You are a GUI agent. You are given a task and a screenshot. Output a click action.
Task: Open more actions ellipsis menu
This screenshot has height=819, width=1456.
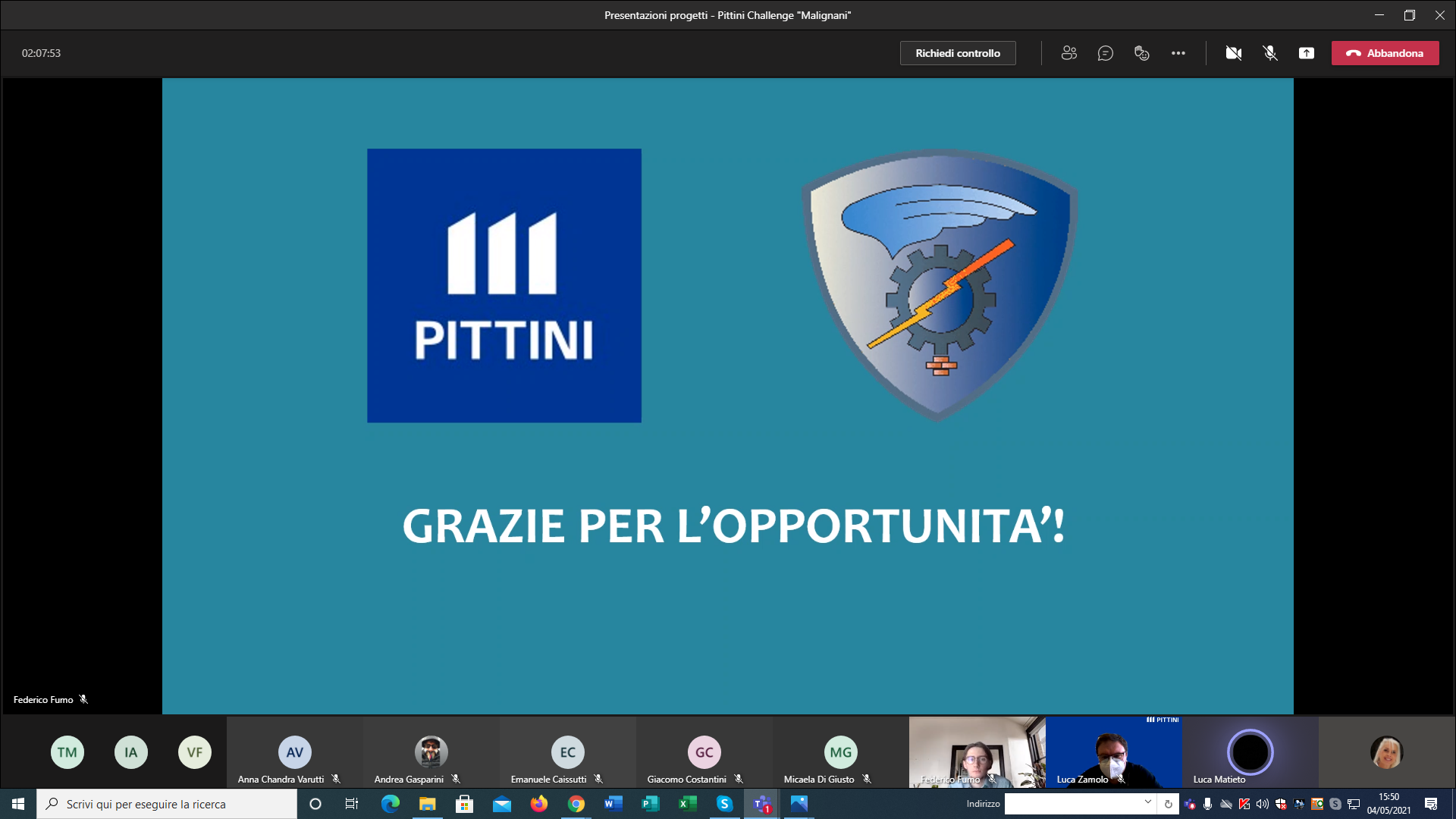(x=1178, y=53)
